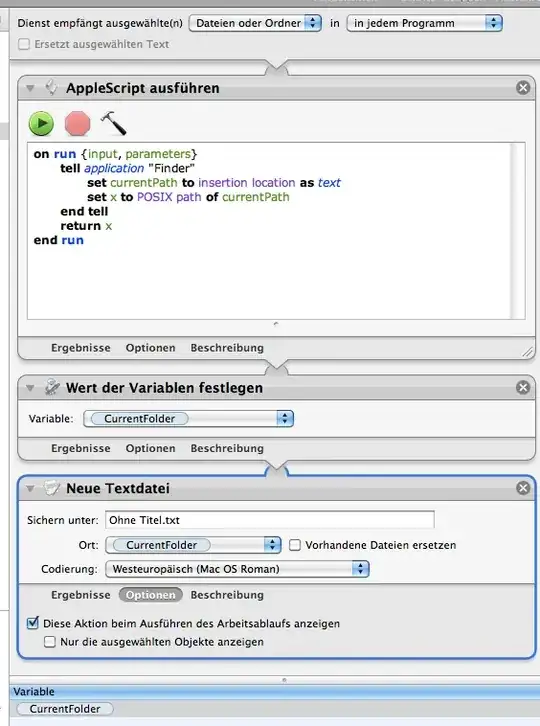Run the AppleScript with green play button
The width and height of the screenshot is (540, 726).
(41, 124)
